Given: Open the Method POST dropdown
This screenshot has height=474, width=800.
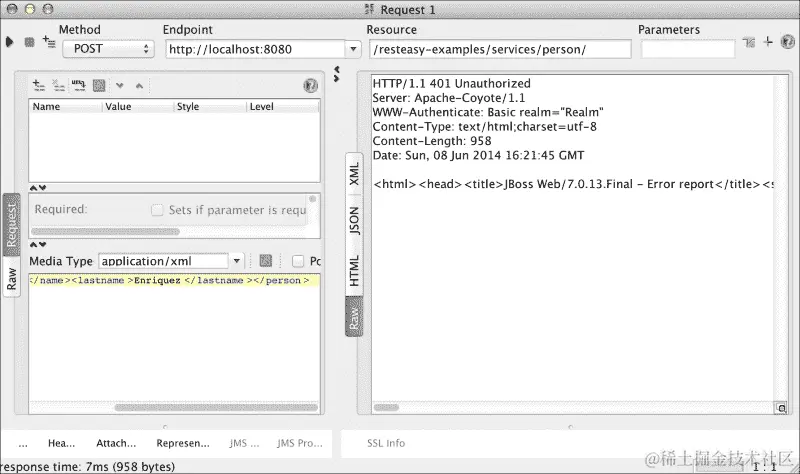Looking at the screenshot, I should 108,49.
